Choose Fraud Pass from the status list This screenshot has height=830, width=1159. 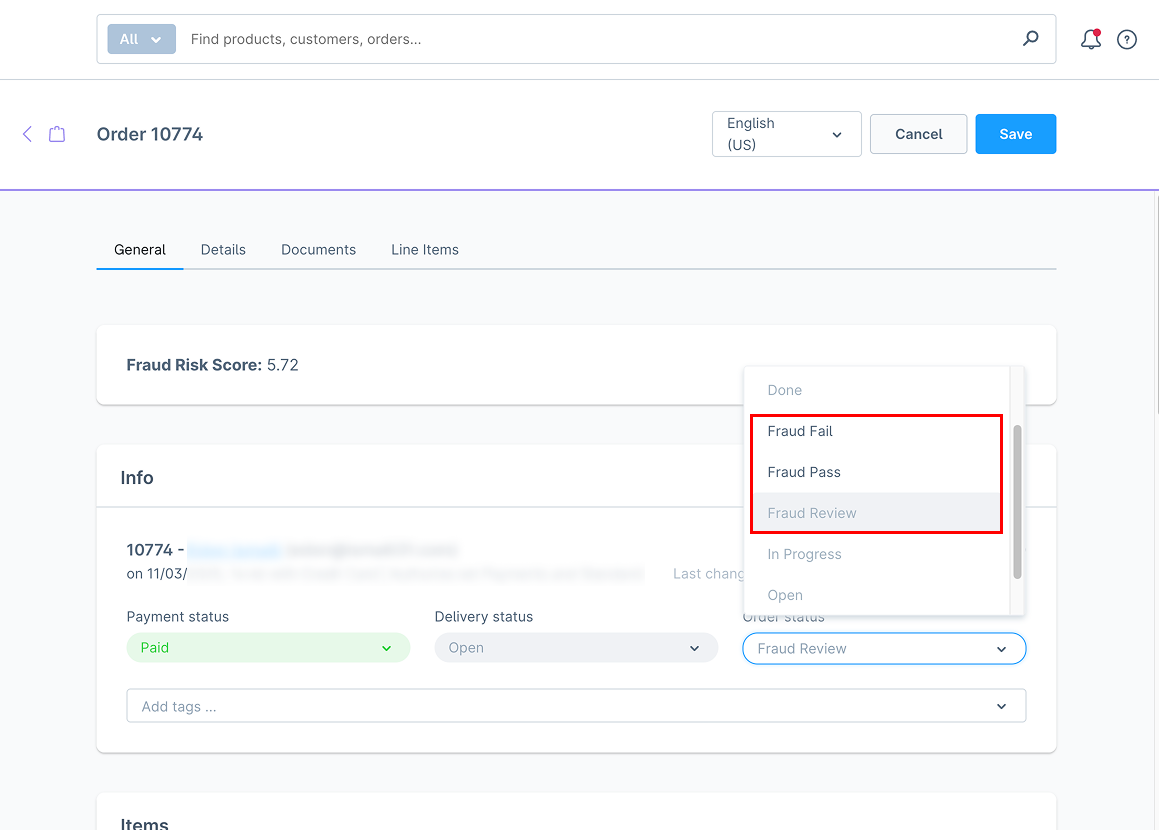pos(804,472)
